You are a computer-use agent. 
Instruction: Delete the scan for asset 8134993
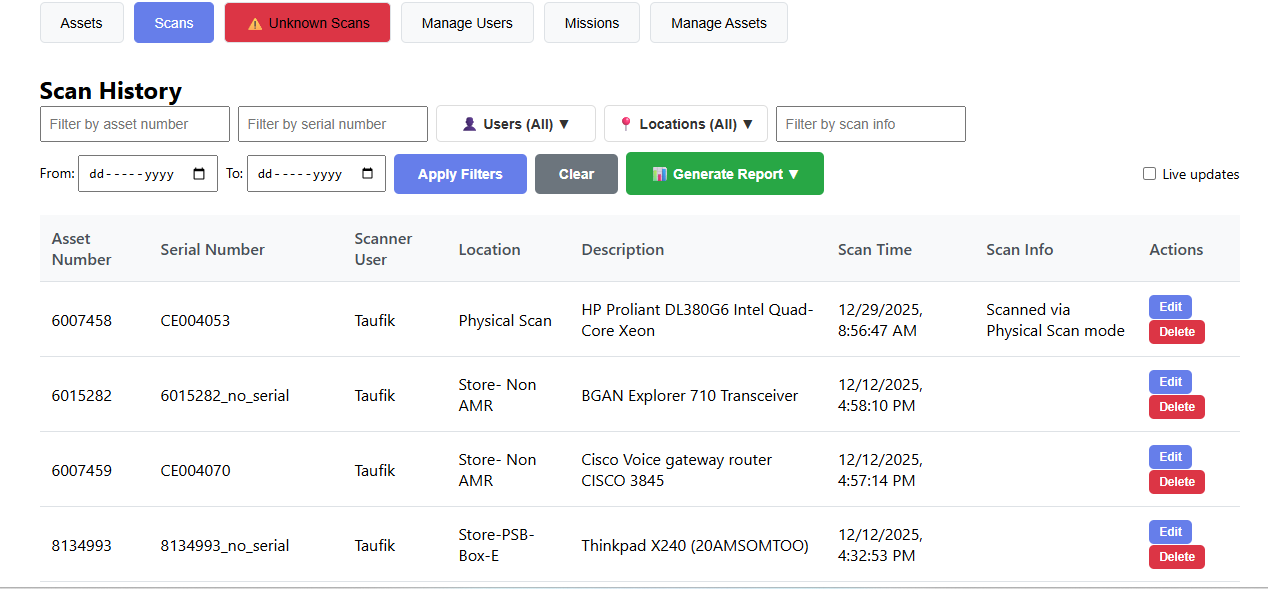1177,557
